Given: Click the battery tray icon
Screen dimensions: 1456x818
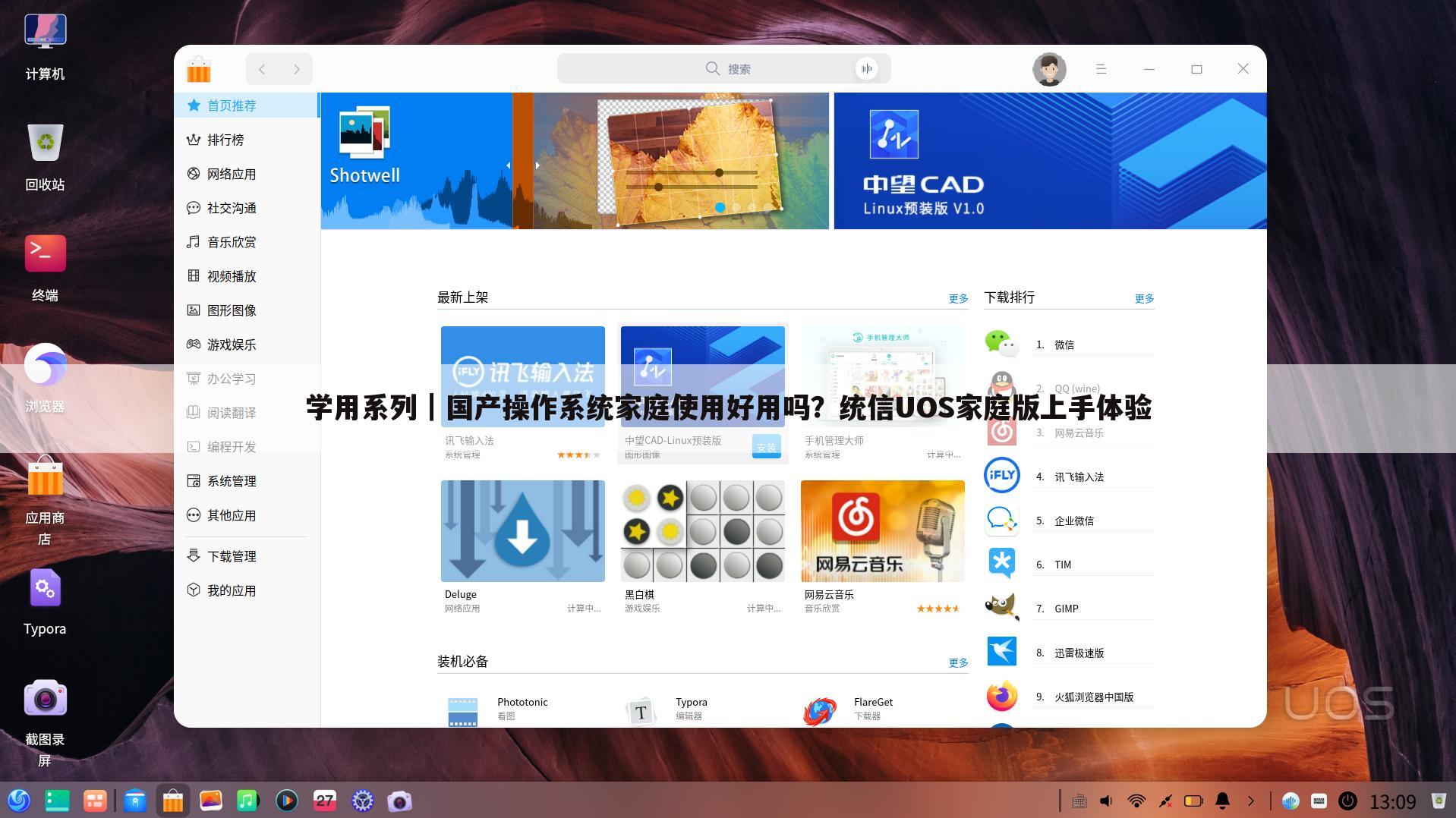Looking at the screenshot, I should click(x=1193, y=801).
